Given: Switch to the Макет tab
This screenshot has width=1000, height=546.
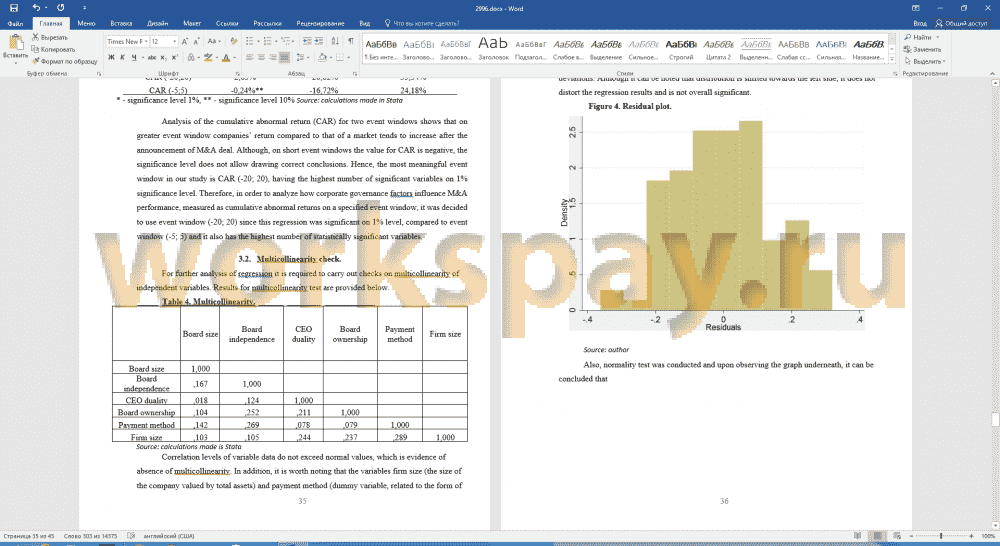Looking at the screenshot, I should (192, 24).
